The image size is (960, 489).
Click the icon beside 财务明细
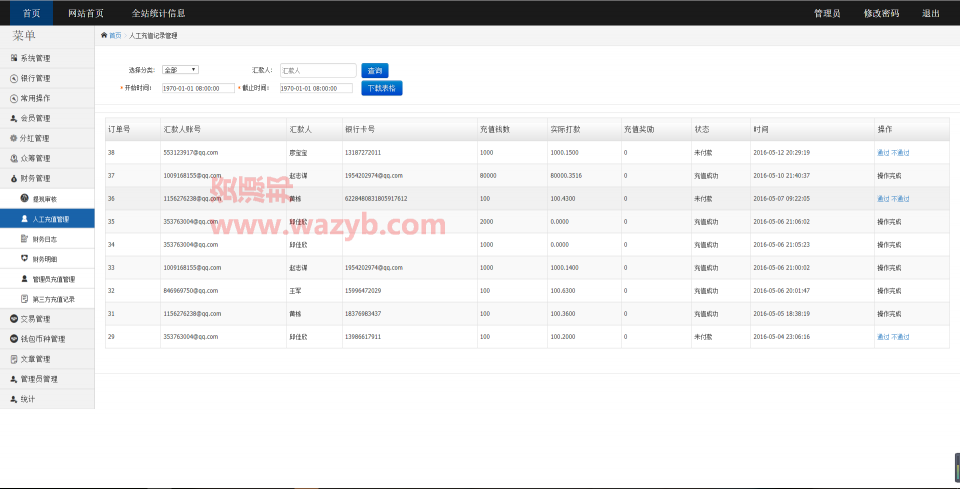(24, 258)
